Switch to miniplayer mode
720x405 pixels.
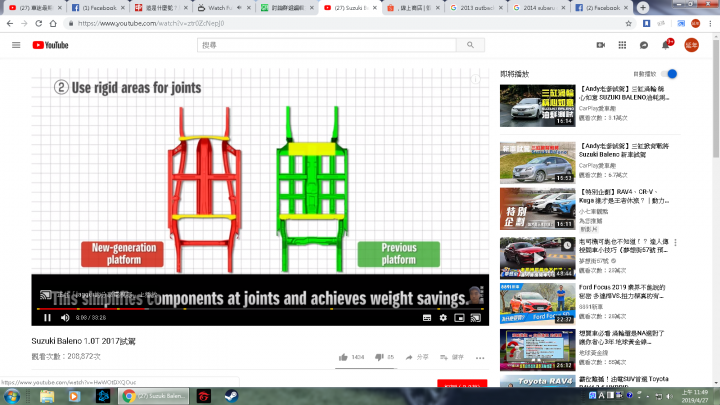[x=459, y=317]
